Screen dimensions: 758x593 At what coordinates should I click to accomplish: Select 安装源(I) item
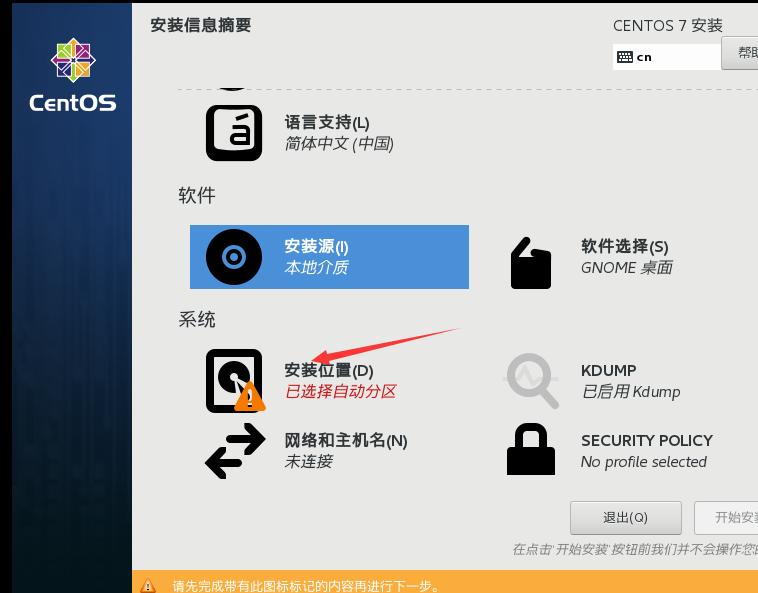pyautogui.click(x=329, y=257)
